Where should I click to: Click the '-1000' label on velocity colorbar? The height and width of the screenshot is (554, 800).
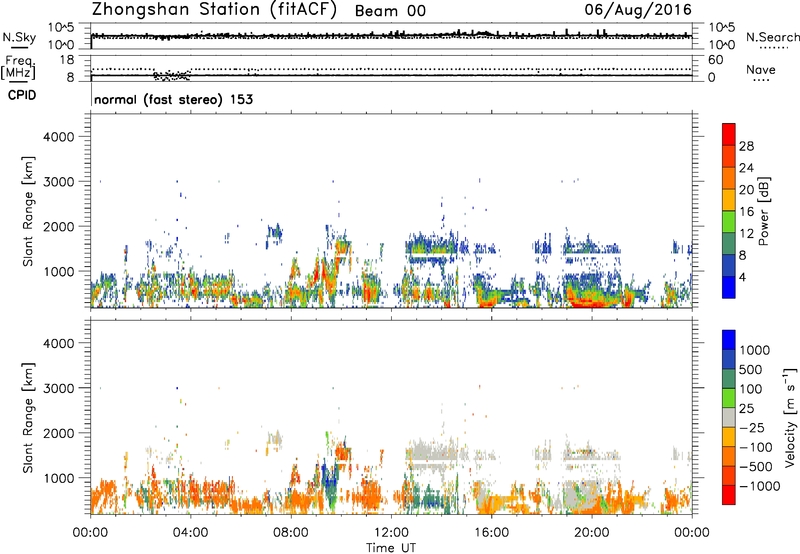pos(759,486)
